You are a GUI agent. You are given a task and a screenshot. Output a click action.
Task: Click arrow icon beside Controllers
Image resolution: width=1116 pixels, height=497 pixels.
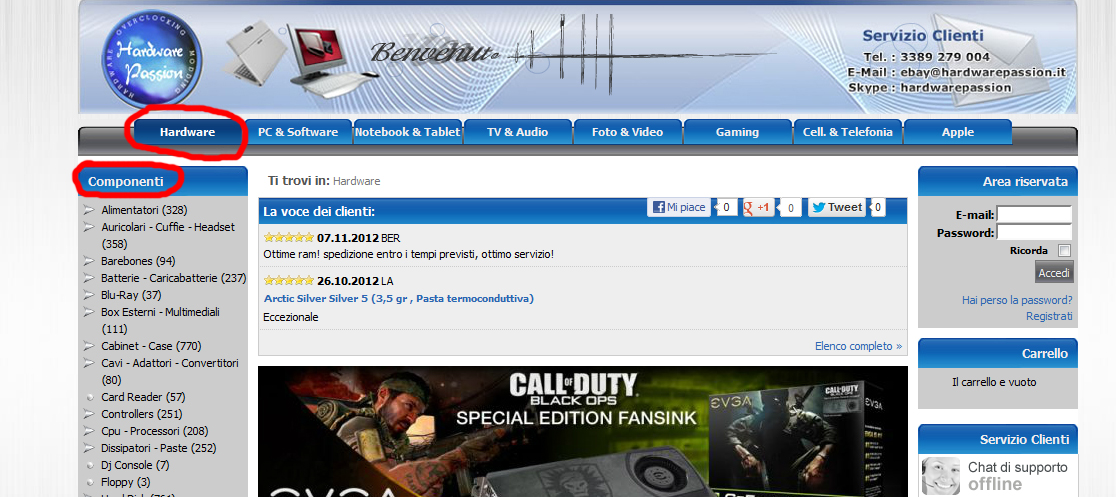pyautogui.click(x=89, y=414)
